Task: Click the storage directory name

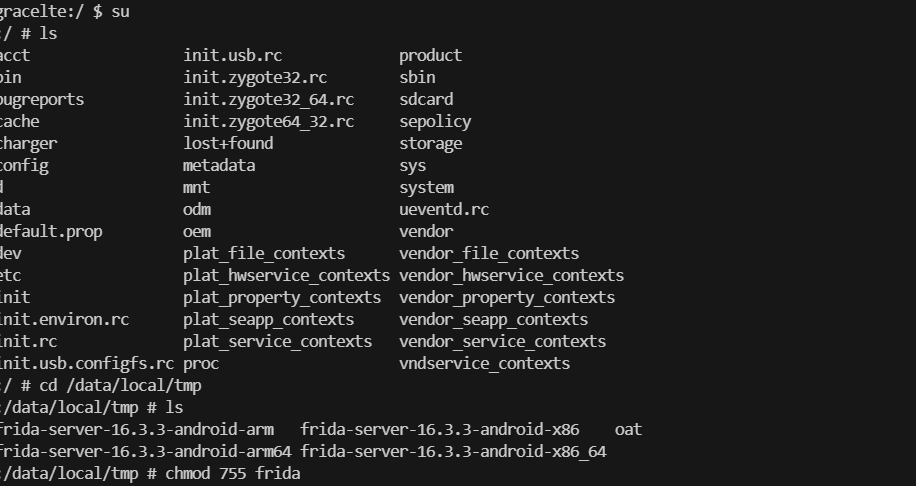Action: (x=430, y=143)
